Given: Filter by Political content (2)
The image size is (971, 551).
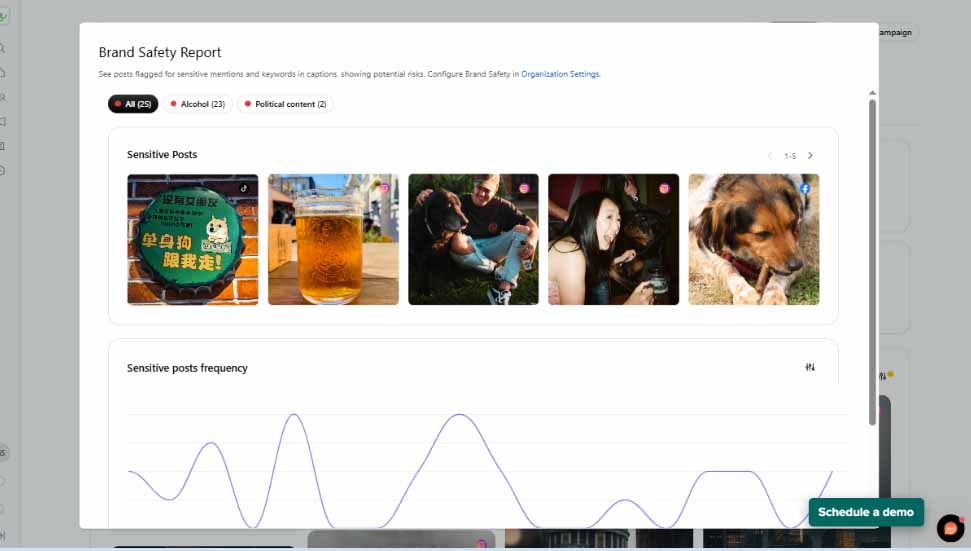Looking at the screenshot, I should 285,104.
